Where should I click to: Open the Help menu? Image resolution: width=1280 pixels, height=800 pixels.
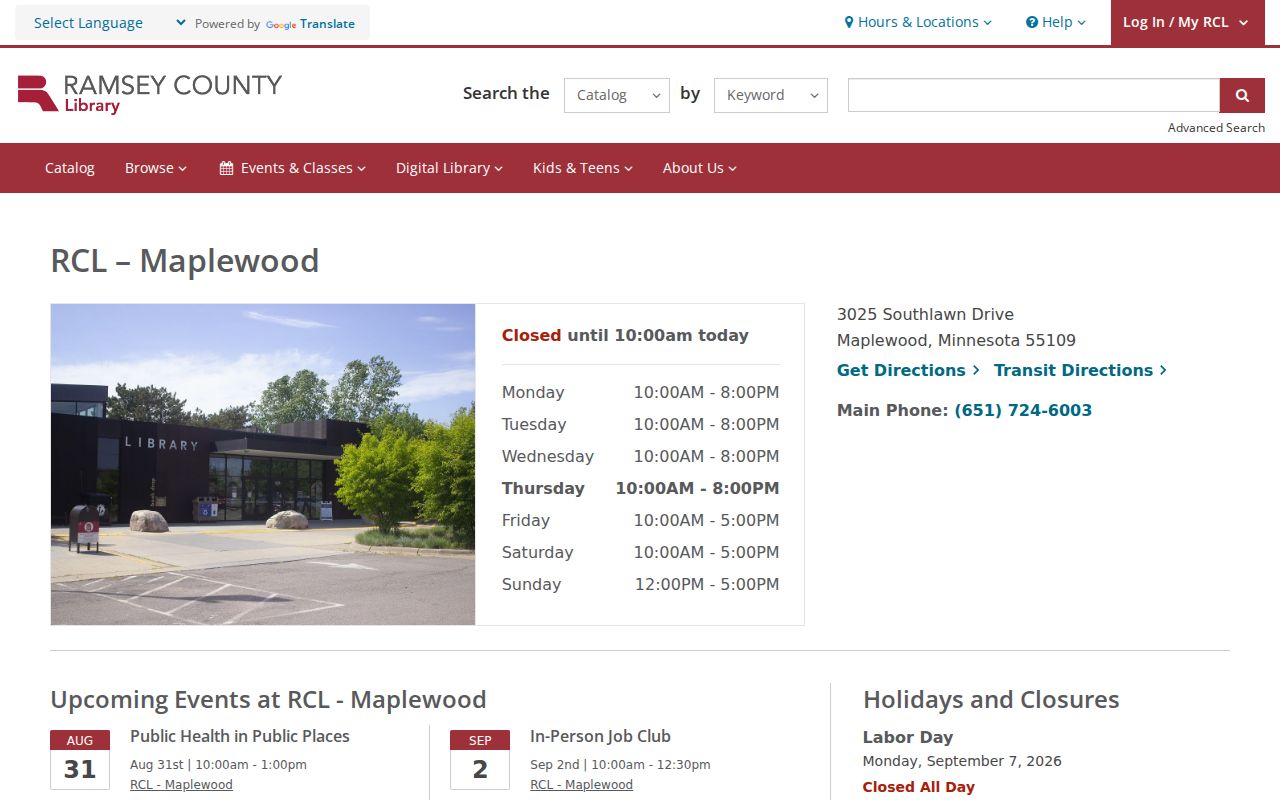coord(1056,22)
